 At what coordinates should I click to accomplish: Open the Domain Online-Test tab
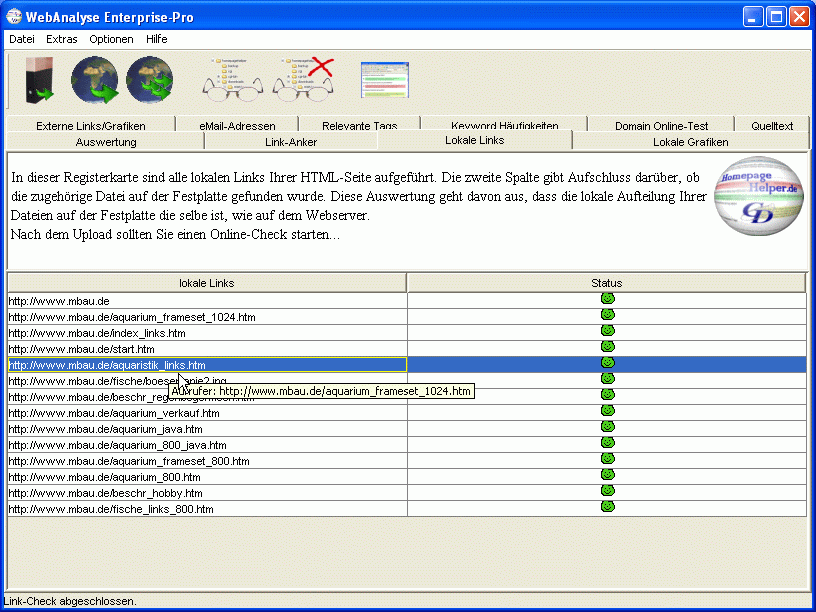click(x=661, y=126)
